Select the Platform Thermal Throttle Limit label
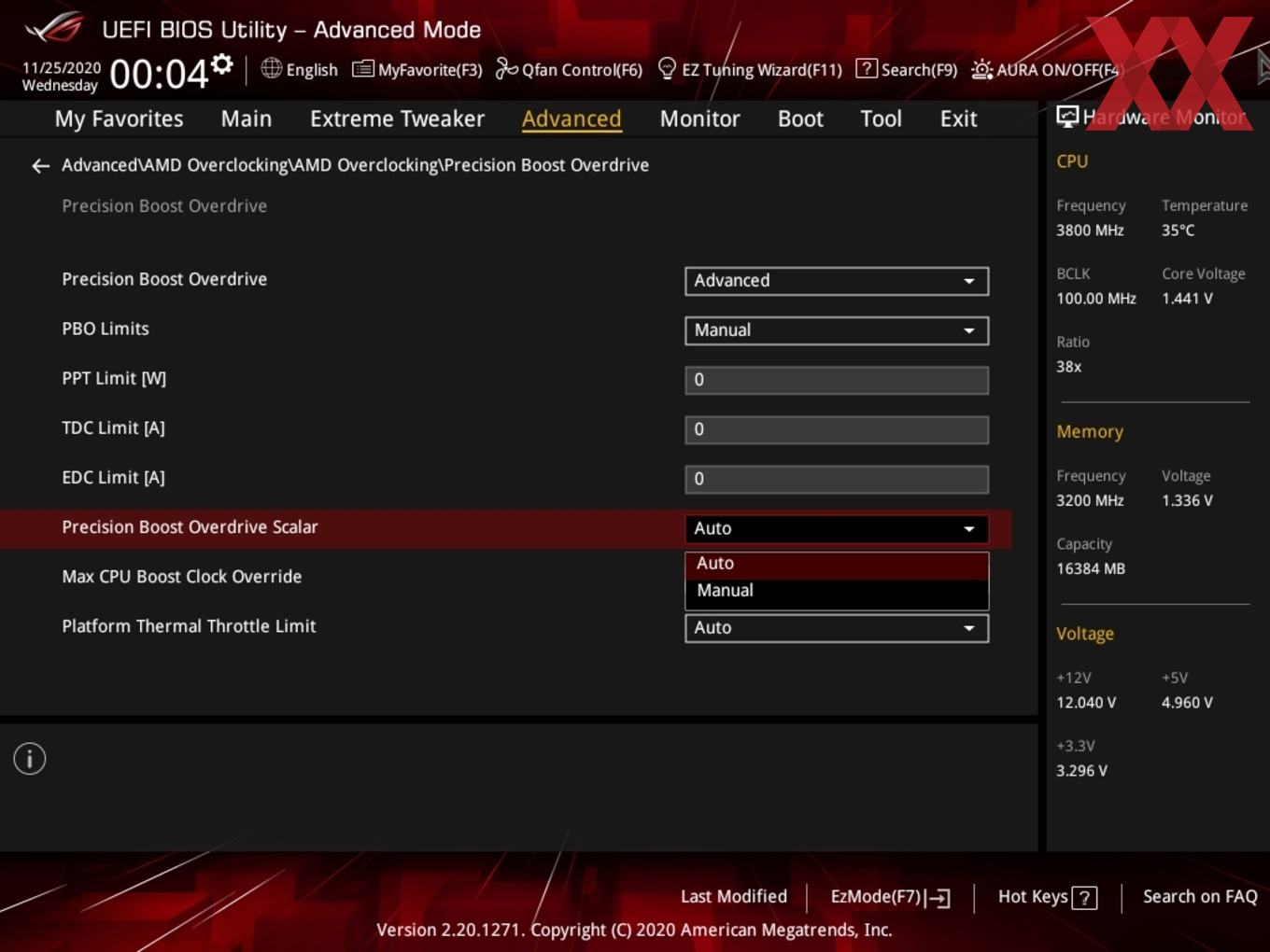This screenshot has width=1270, height=952. pos(189,626)
